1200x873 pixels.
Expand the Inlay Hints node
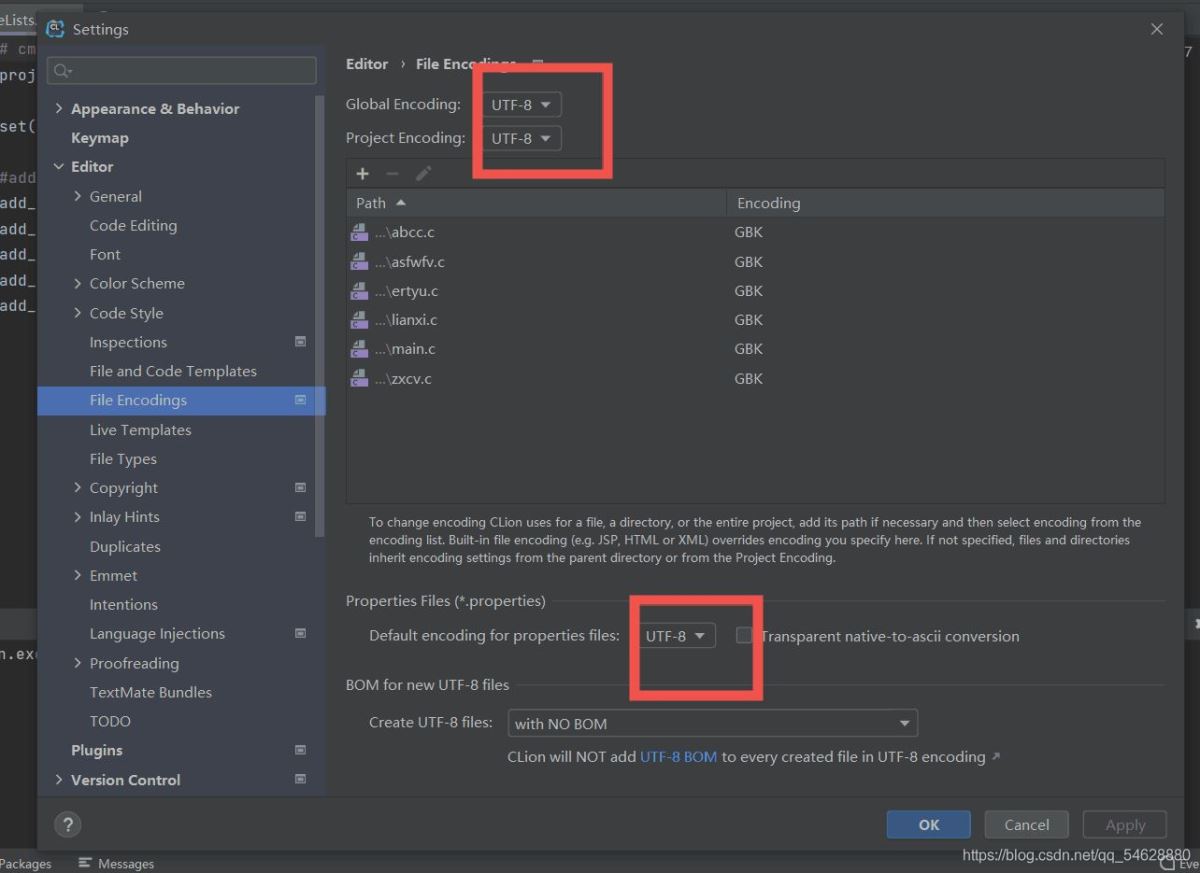pyautogui.click(x=78, y=517)
